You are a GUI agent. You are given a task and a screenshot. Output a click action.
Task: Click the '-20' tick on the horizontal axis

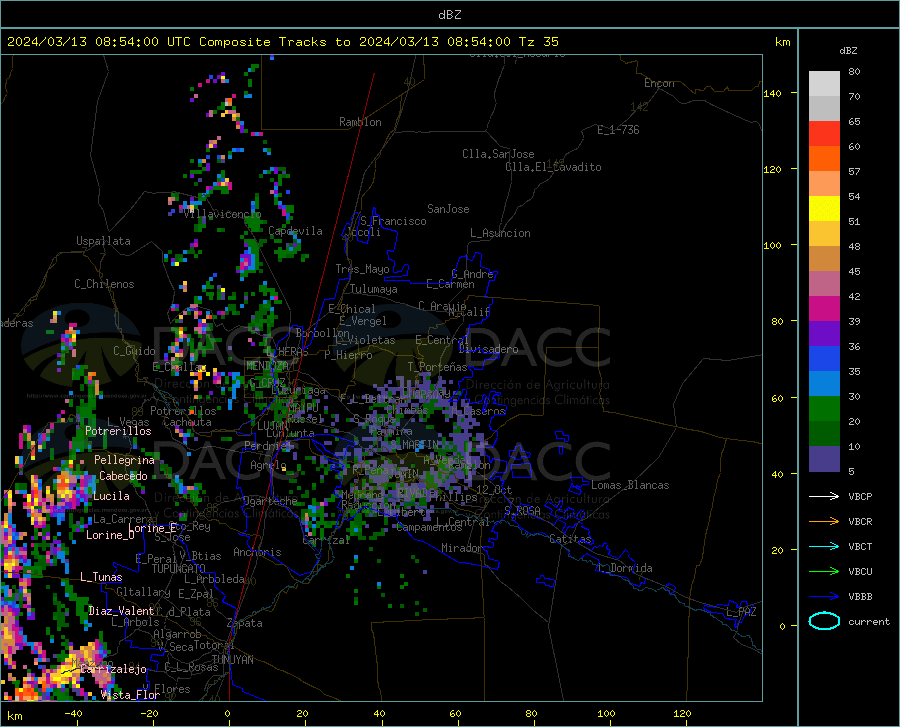pyautogui.click(x=149, y=714)
